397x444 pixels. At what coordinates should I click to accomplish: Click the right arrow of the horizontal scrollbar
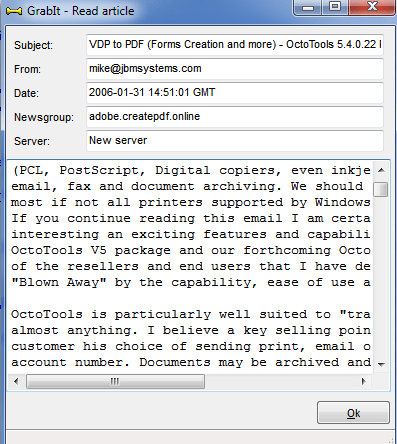(x=364, y=381)
